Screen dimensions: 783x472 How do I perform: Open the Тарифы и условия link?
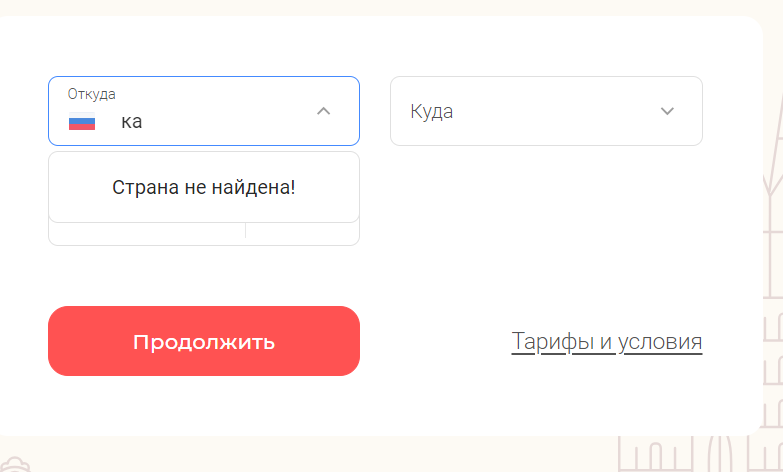pos(607,342)
